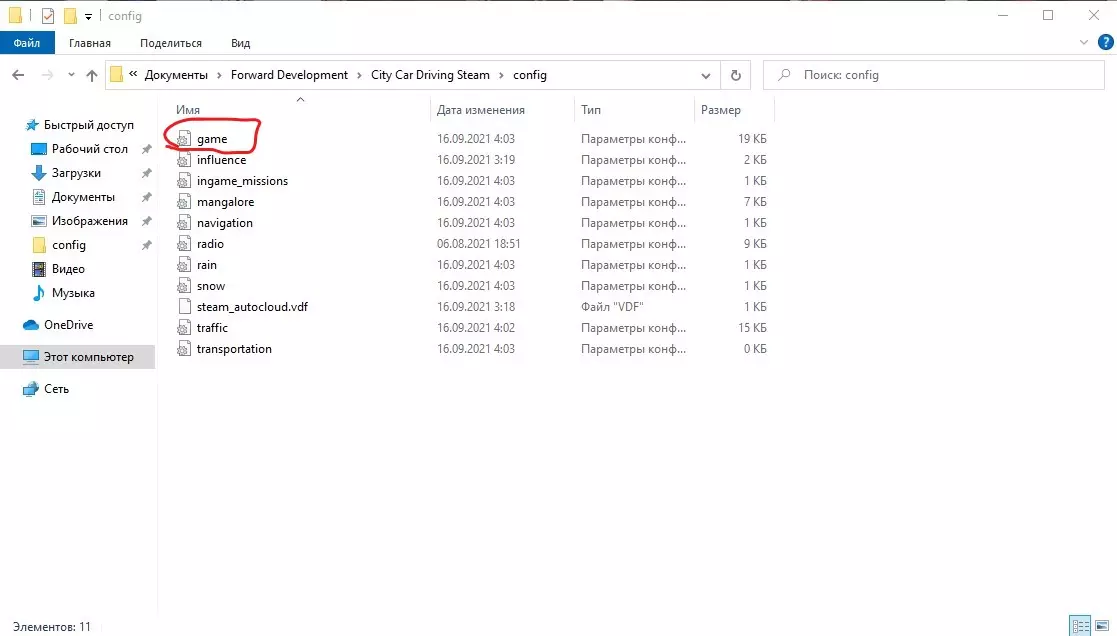1117x636 pixels.
Task: Click the snow file icon
Action: point(184,286)
